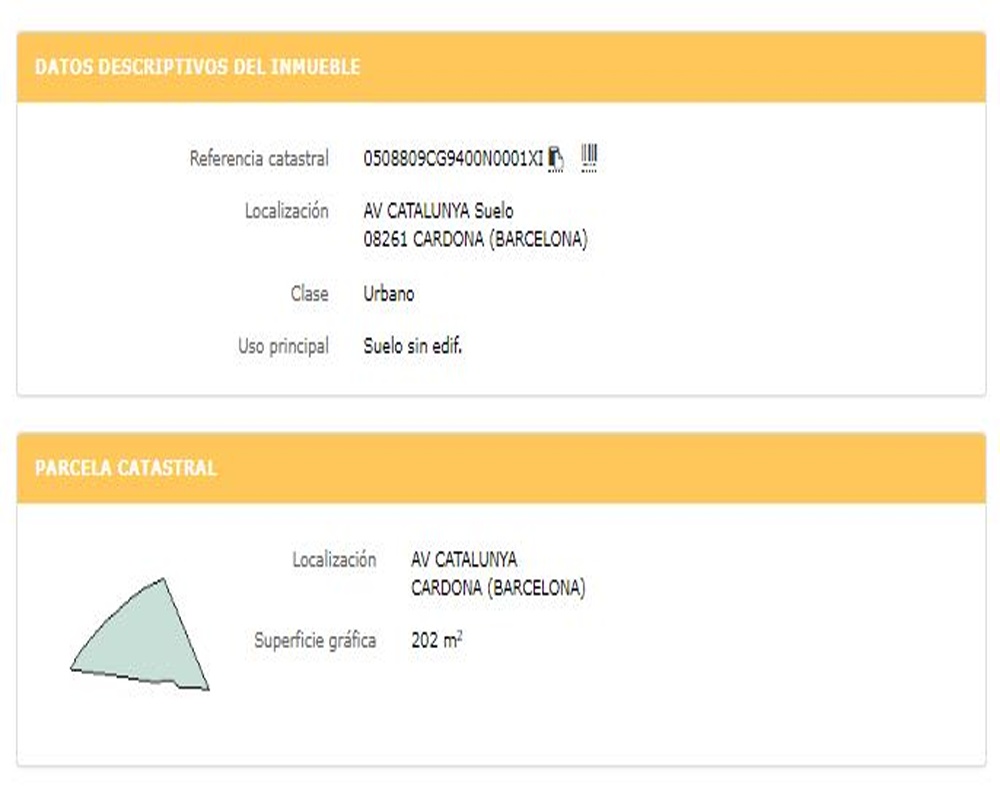Click 'Localización' label in the property data section

pyautogui.click(x=286, y=211)
